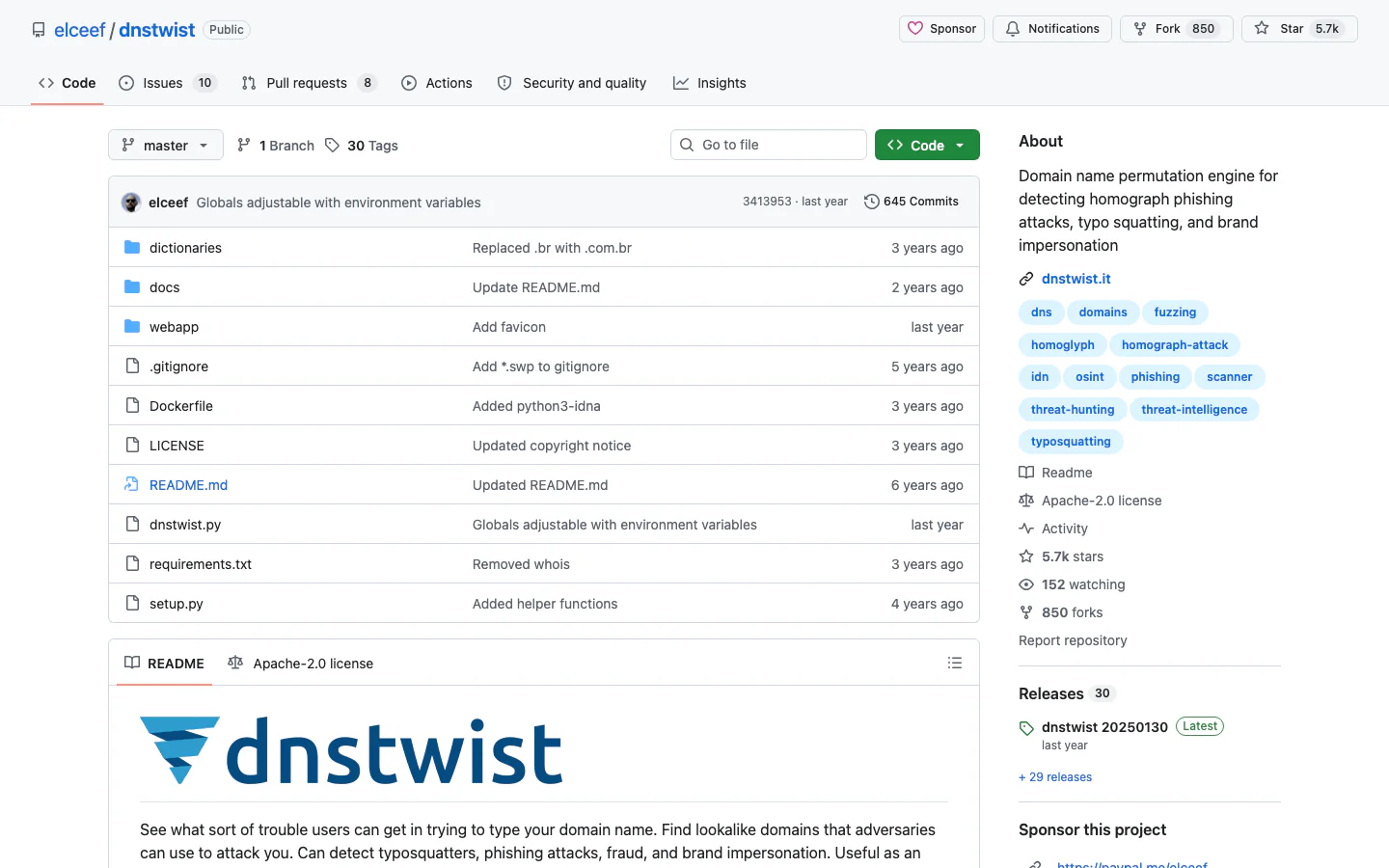View the 1 Branch link
This screenshot has height=868, width=1389.
(x=276, y=146)
